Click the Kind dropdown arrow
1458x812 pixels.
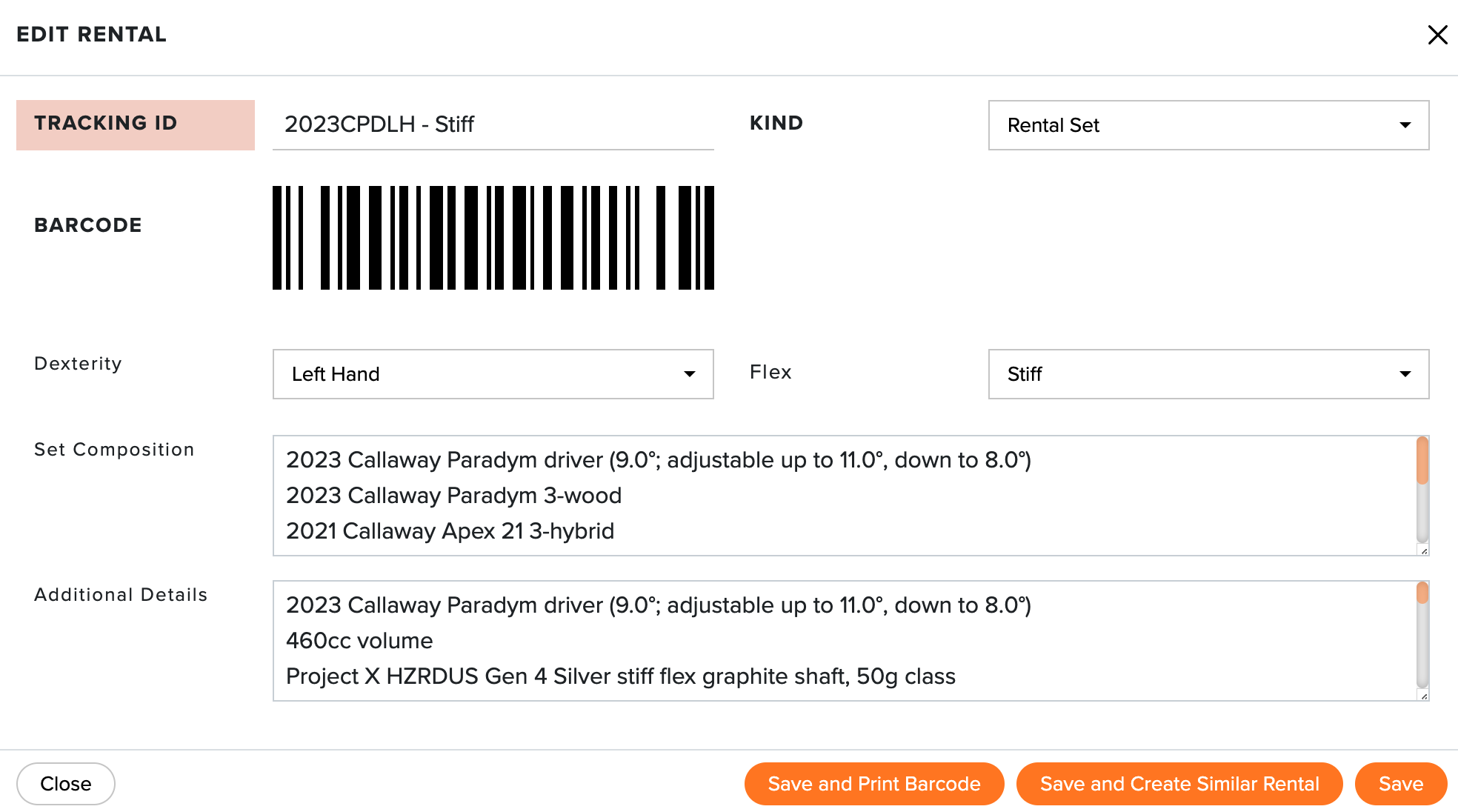click(1405, 125)
